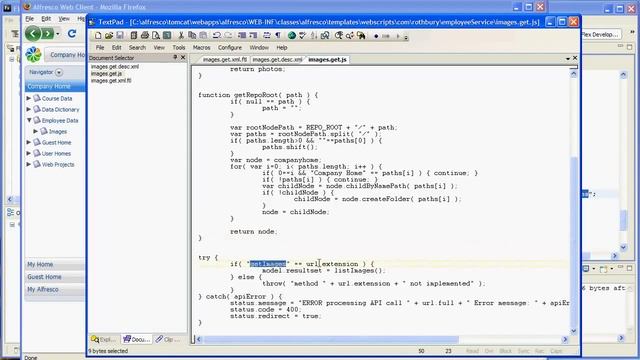Open the document tab list dropdown arrow

coord(568,59)
